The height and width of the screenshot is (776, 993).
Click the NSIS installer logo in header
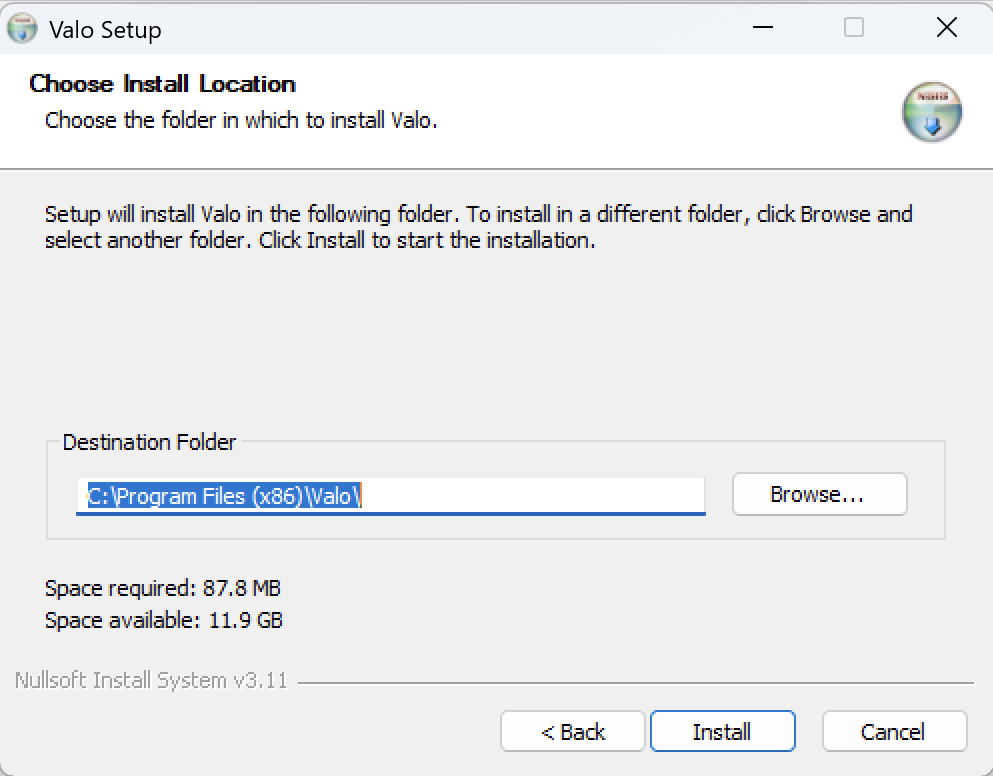pos(932,114)
